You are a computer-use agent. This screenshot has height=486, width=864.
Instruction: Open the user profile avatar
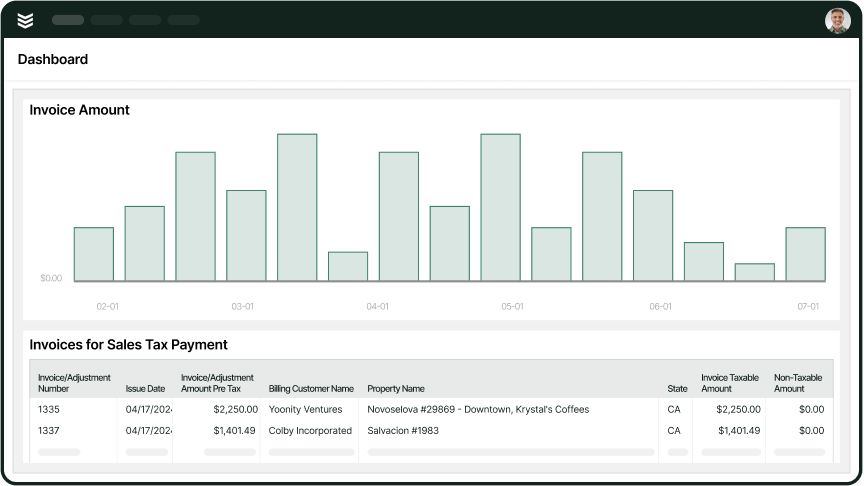(837, 20)
